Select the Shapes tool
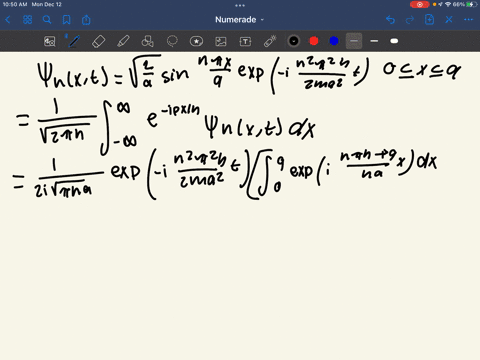 coord(147,41)
